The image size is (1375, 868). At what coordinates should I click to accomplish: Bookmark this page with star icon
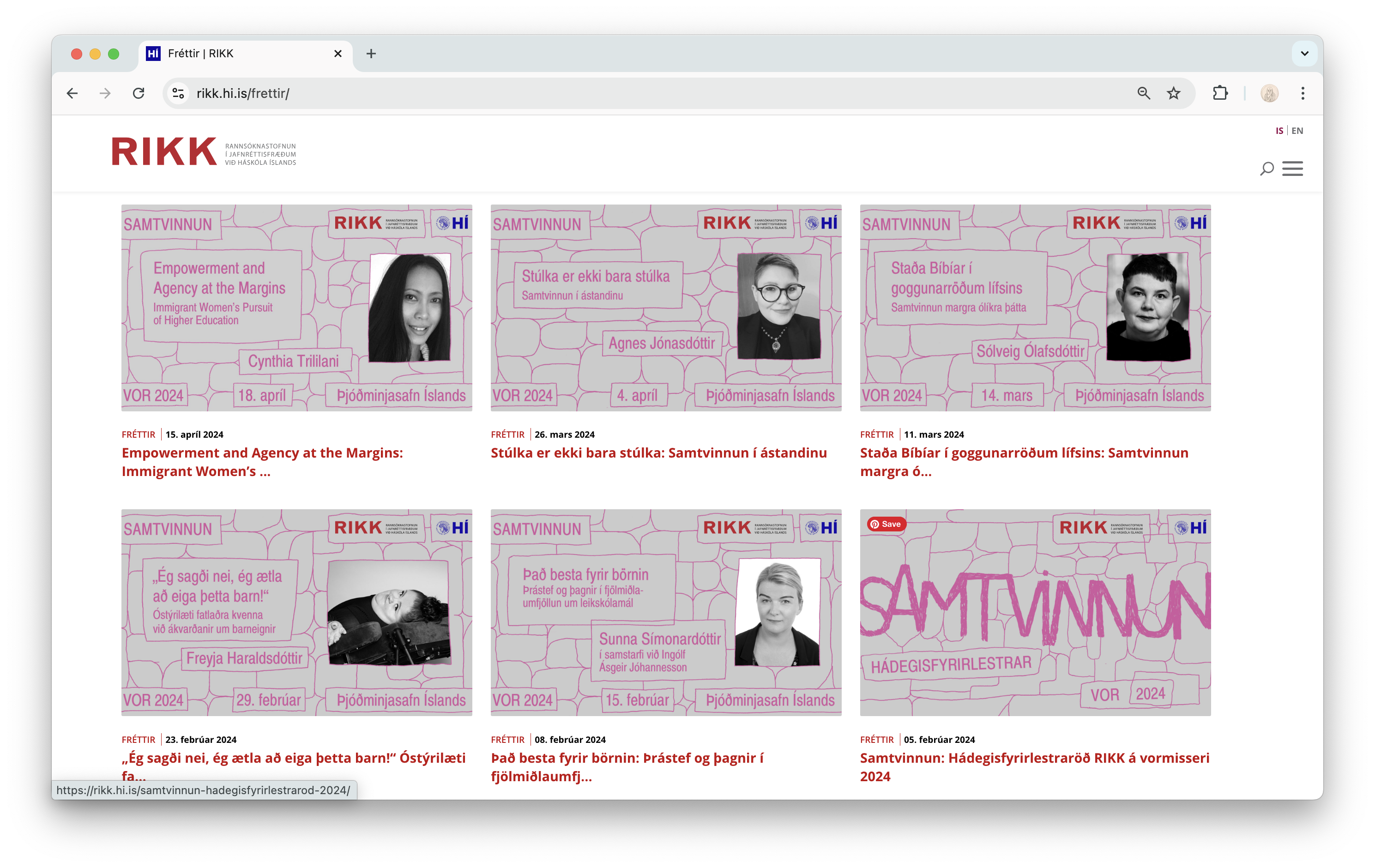[x=1173, y=93]
